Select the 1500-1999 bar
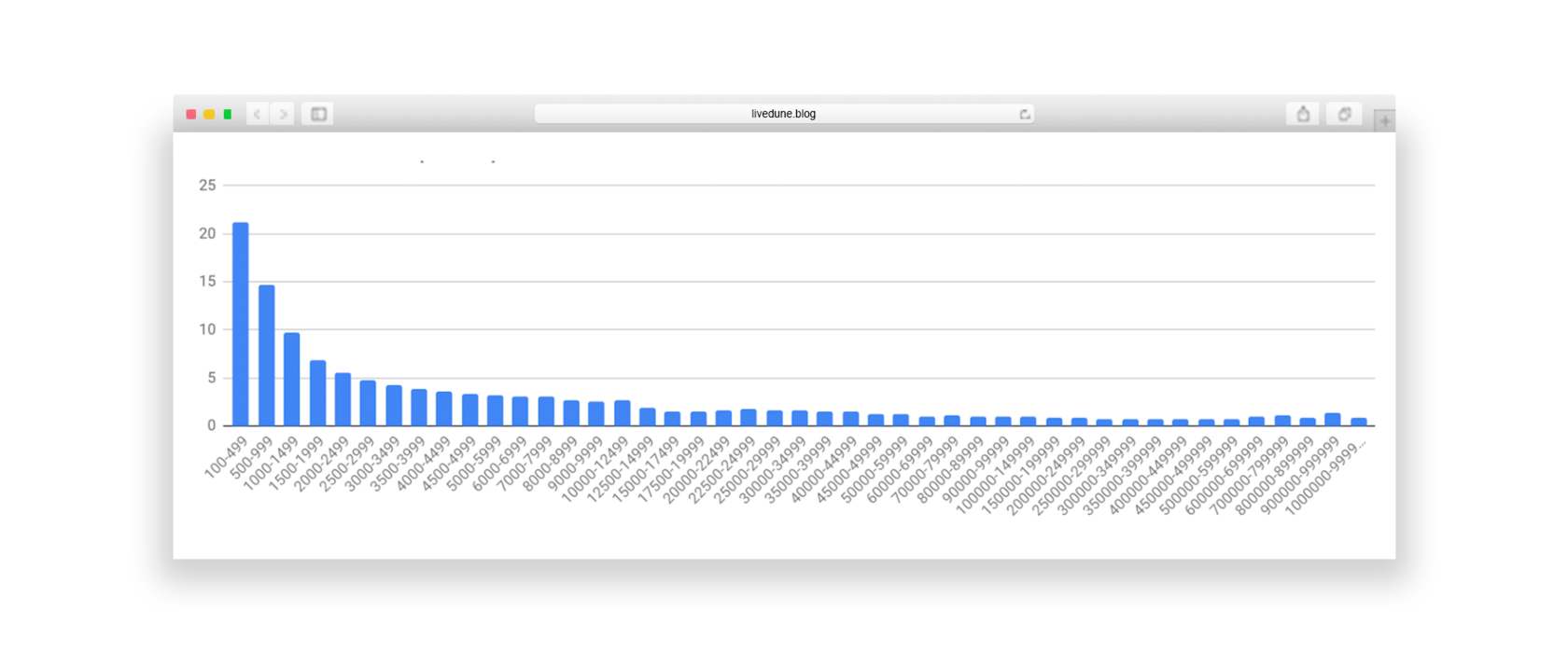This screenshot has height=653, width=1568. point(317,393)
